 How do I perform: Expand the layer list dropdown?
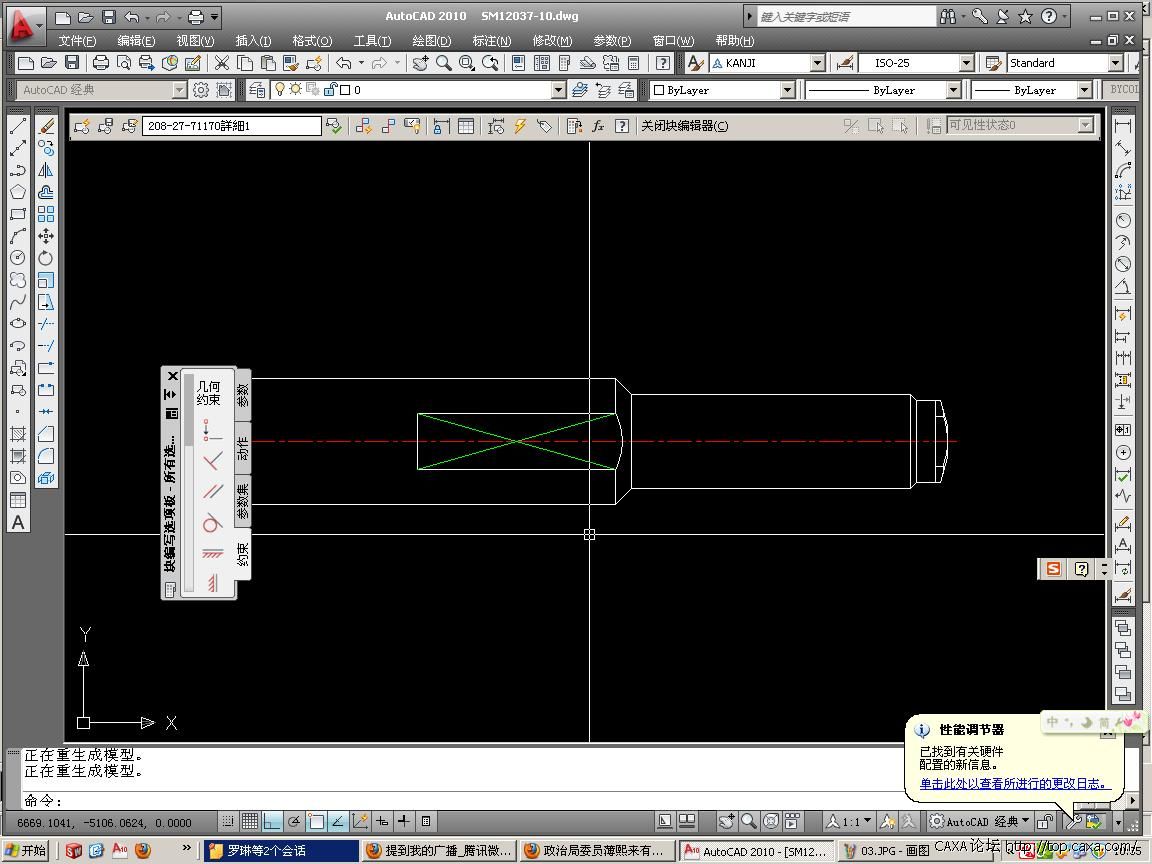[558, 90]
